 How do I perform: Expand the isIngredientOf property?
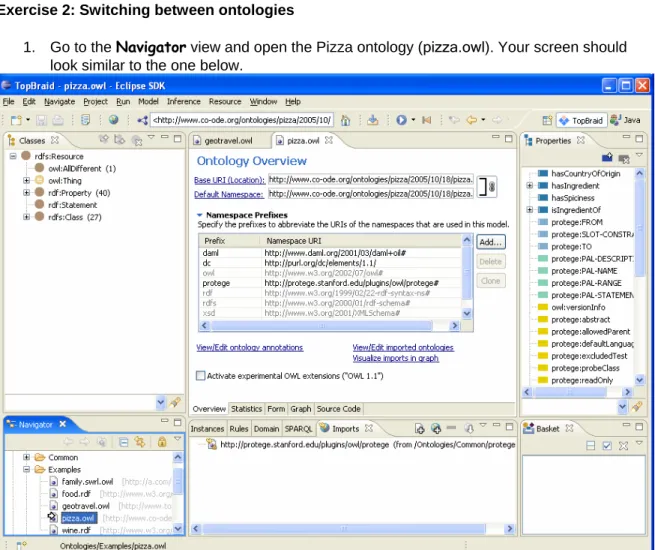pos(530,210)
